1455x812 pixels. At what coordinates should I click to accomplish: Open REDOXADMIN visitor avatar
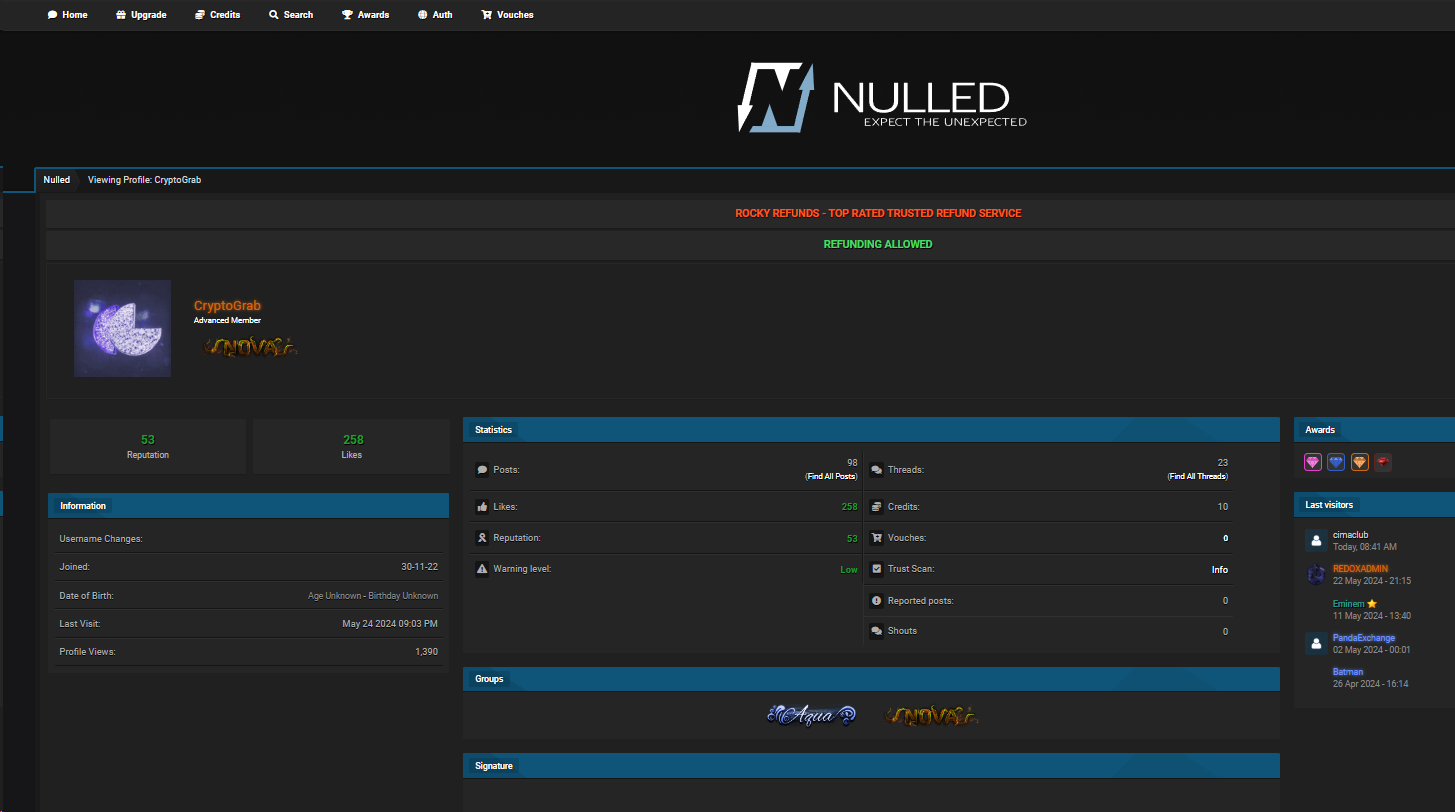point(1316,574)
